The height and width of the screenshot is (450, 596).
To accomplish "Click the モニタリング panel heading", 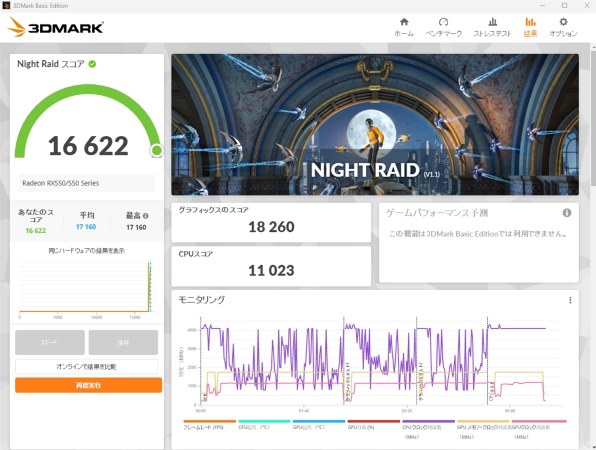I will point(202,300).
